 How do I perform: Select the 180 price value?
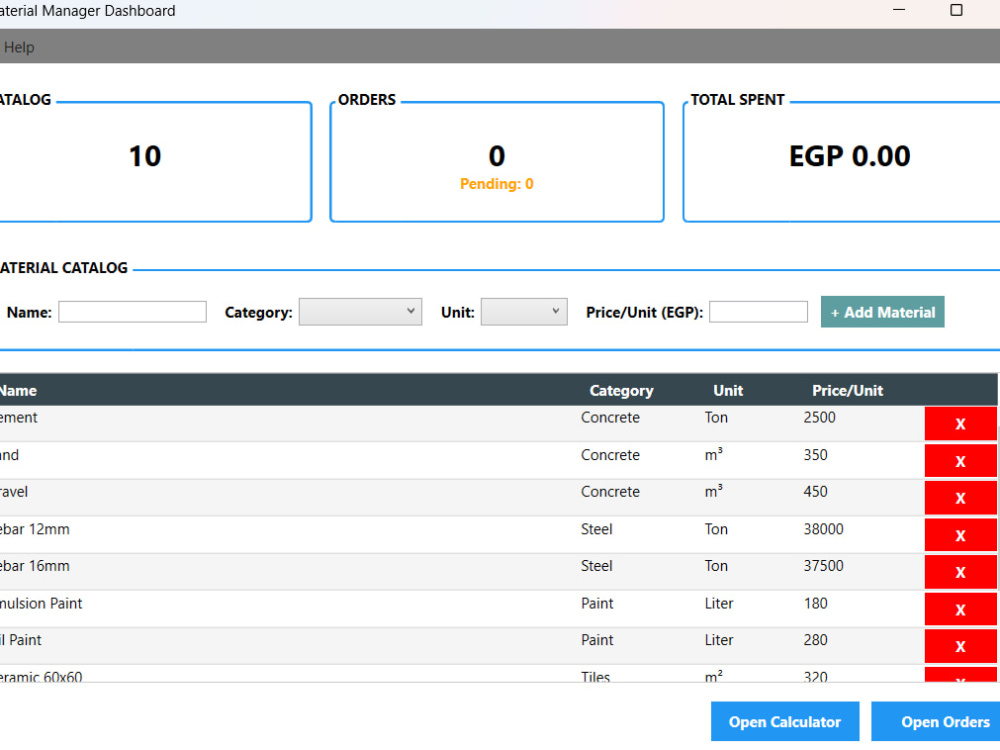[x=816, y=603]
